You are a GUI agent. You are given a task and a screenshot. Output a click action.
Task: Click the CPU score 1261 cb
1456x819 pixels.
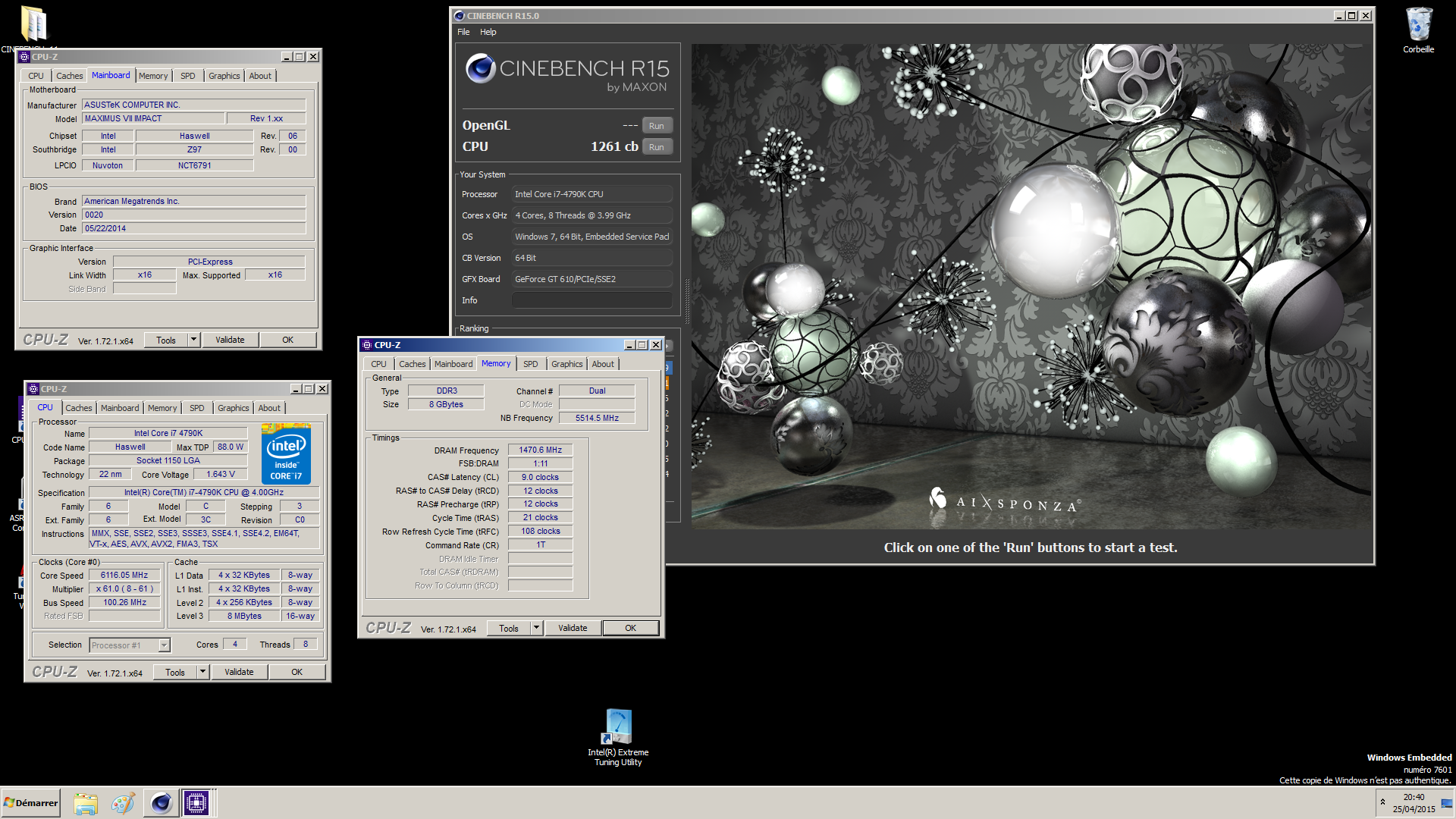614,146
